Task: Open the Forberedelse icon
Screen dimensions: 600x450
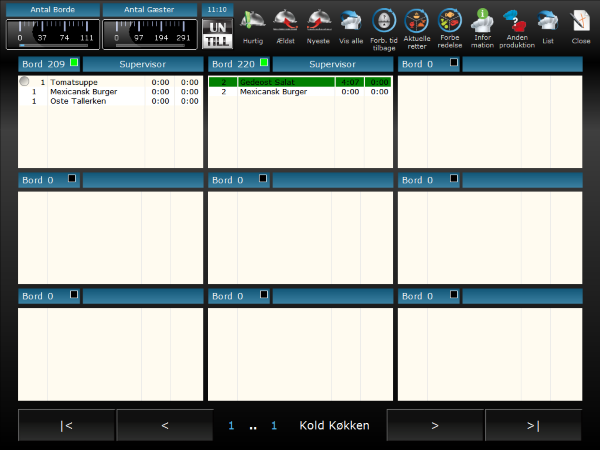Action: [450, 24]
